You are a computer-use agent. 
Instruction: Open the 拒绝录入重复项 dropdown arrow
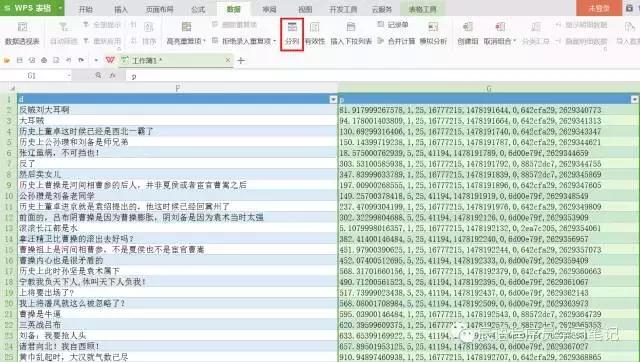pyautogui.click(x=275, y=41)
